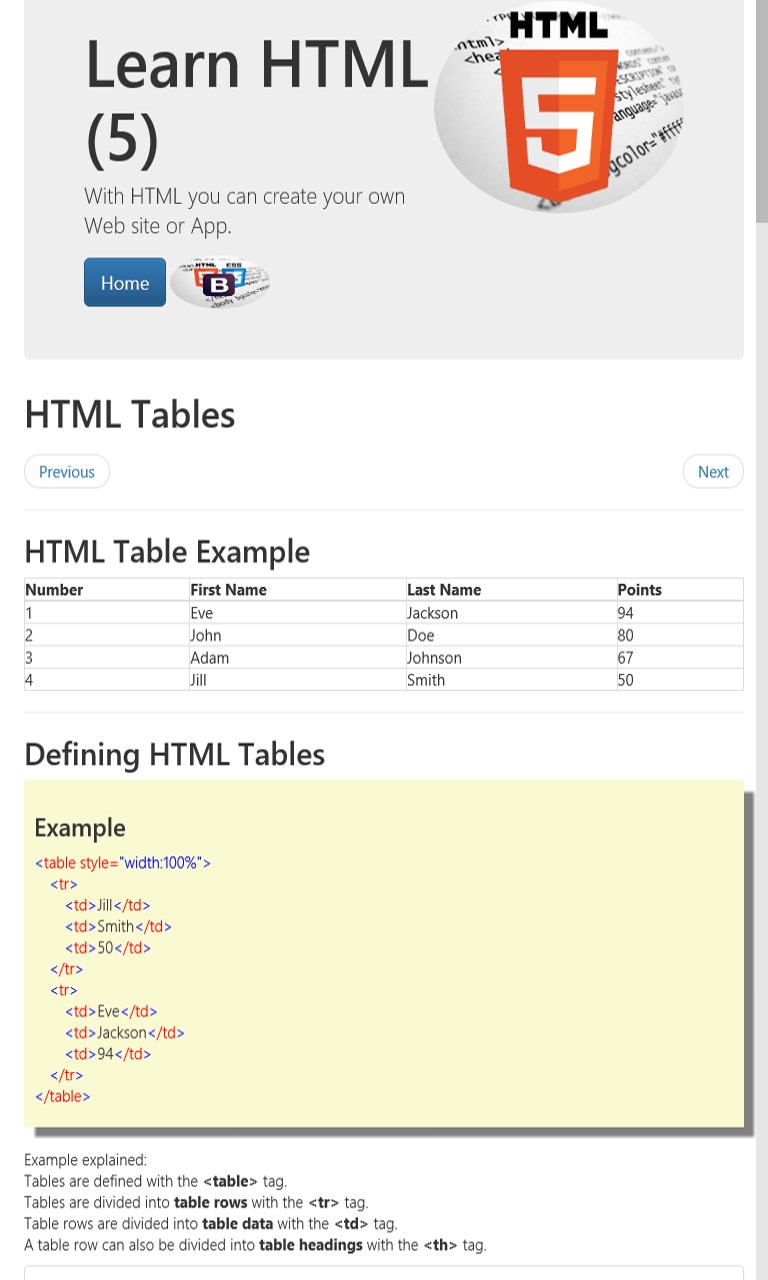Select the points cell 94
This screenshot has width=768, height=1280.
(x=680, y=613)
